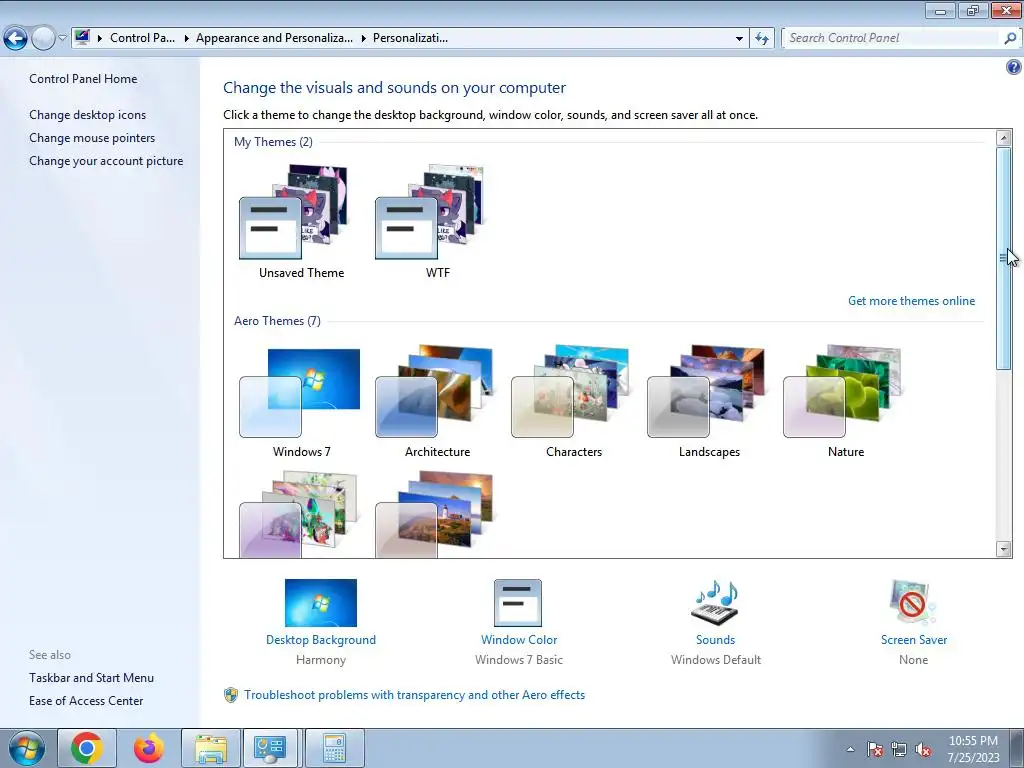
Task: Expand arrow before Personalization breadcrumb
Action: [363, 39]
